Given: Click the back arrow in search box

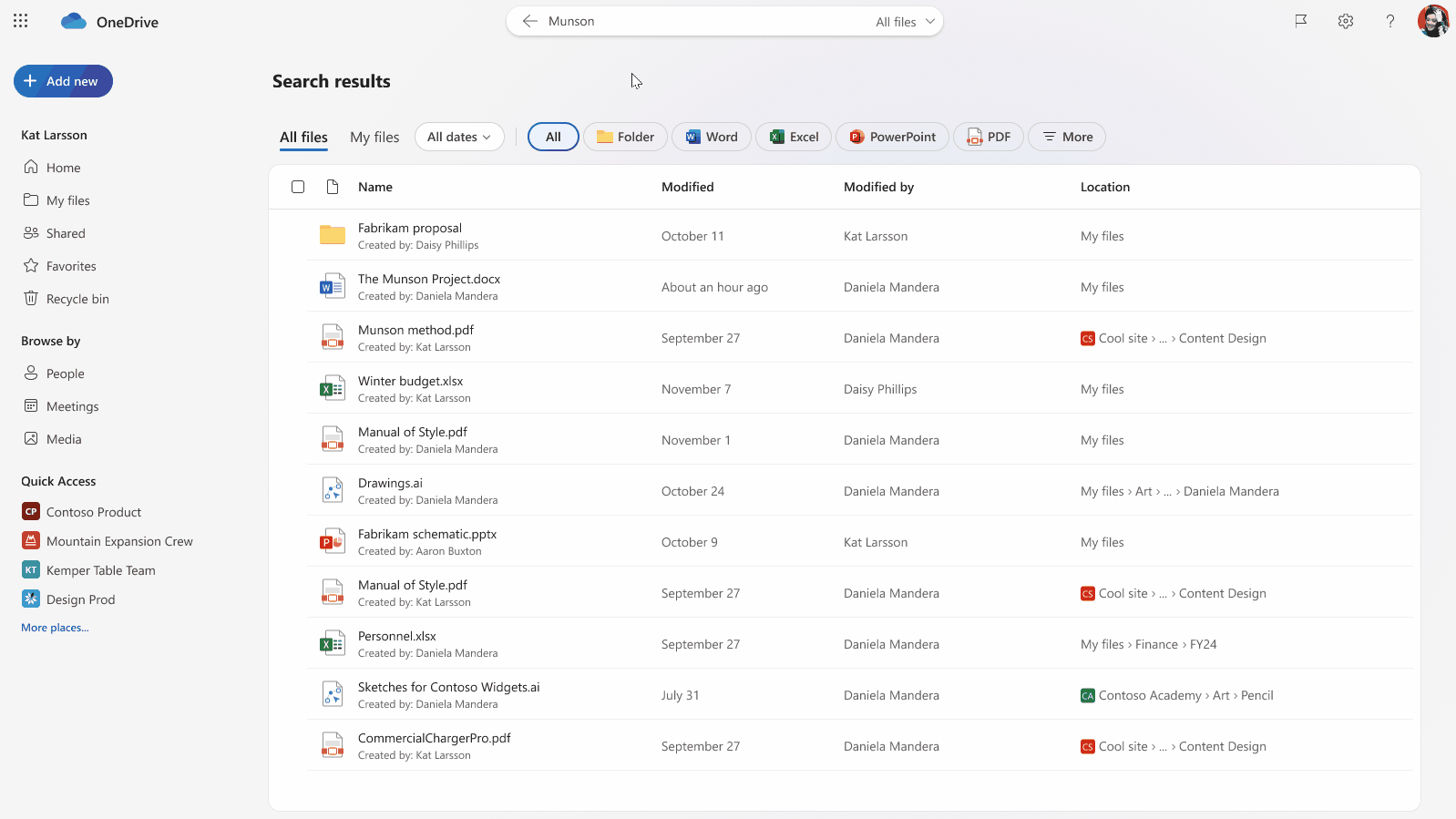Looking at the screenshot, I should (530, 21).
